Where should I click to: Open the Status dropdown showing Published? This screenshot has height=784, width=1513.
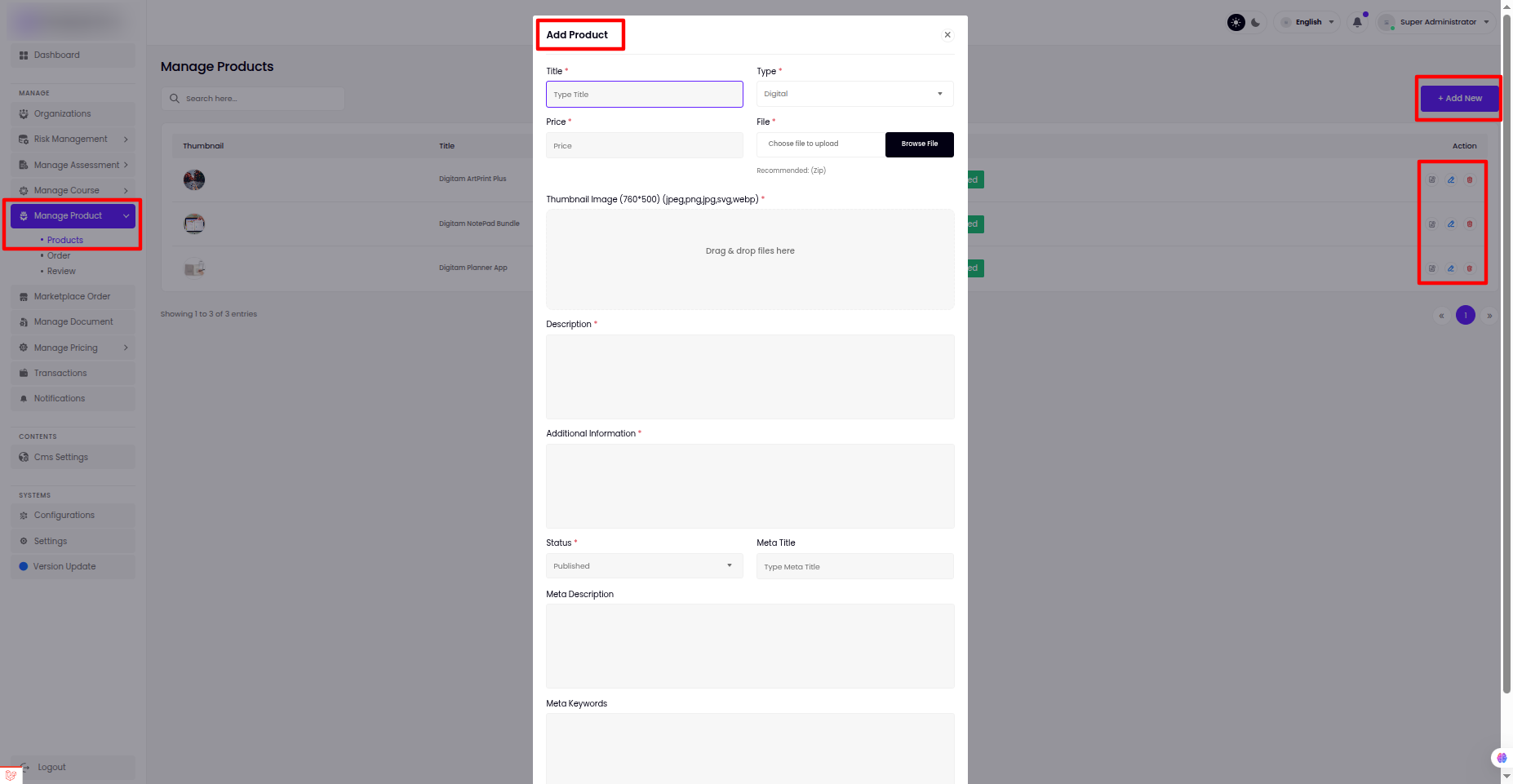(x=644, y=566)
